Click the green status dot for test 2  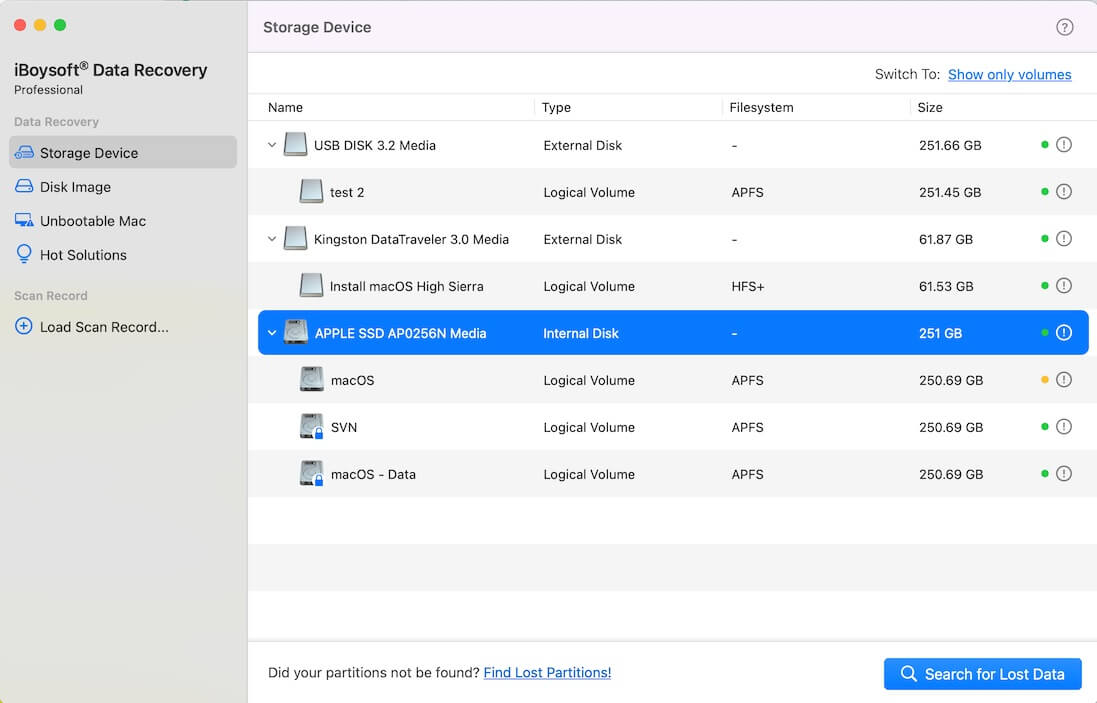tap(1045, 192)
